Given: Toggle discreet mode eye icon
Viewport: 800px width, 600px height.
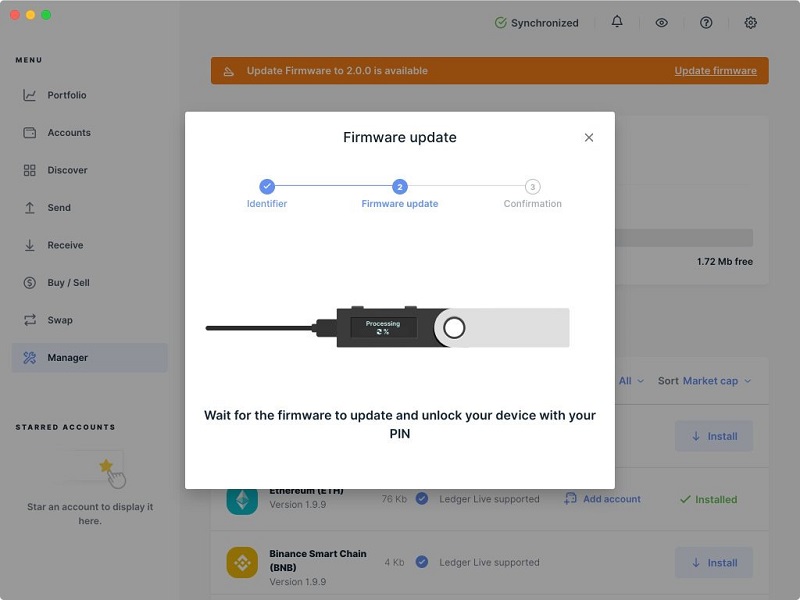Looking at the screenshot, I should (x=661, y=22).
